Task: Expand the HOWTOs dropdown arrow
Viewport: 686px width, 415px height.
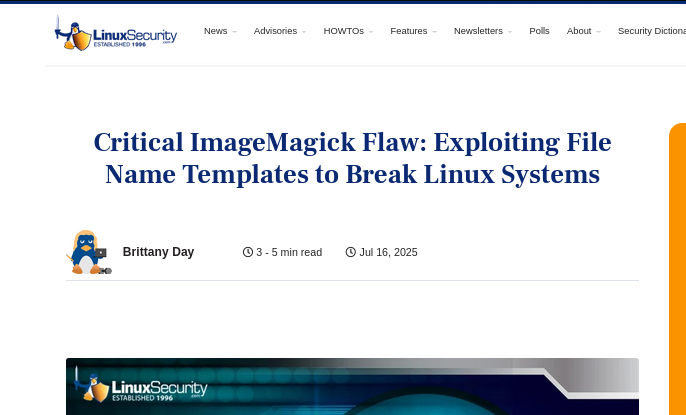Action: click(x=371, y=32)
